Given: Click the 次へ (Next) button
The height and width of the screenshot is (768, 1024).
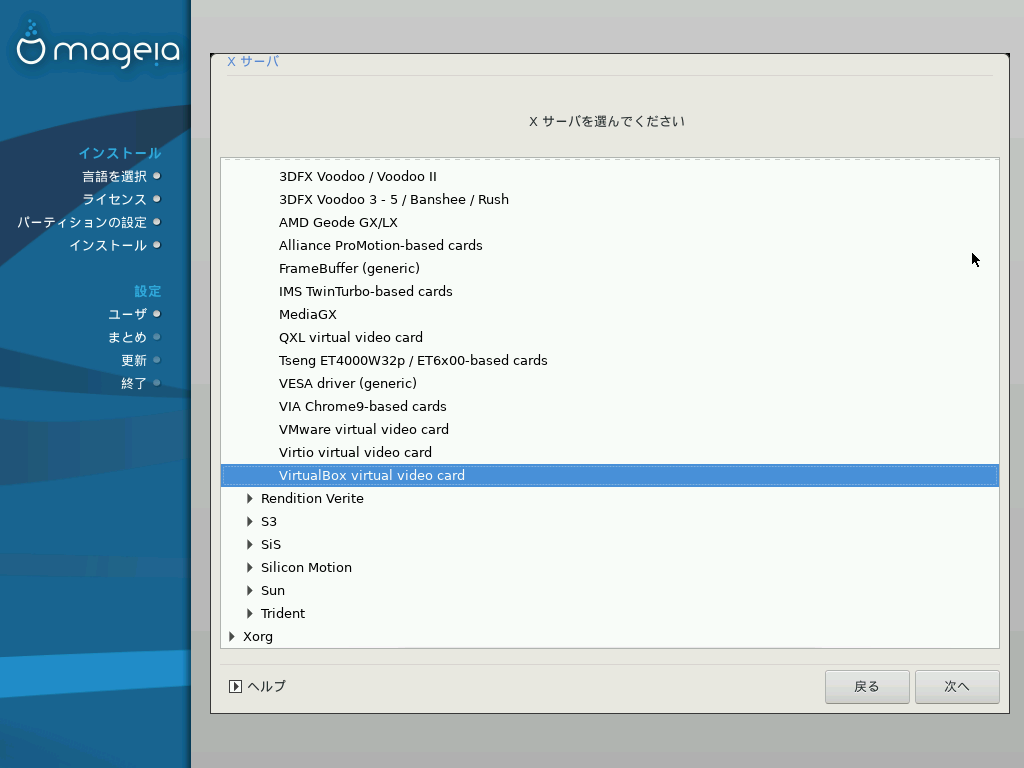Looking at the screenshot, I should [x=957, y=686].
